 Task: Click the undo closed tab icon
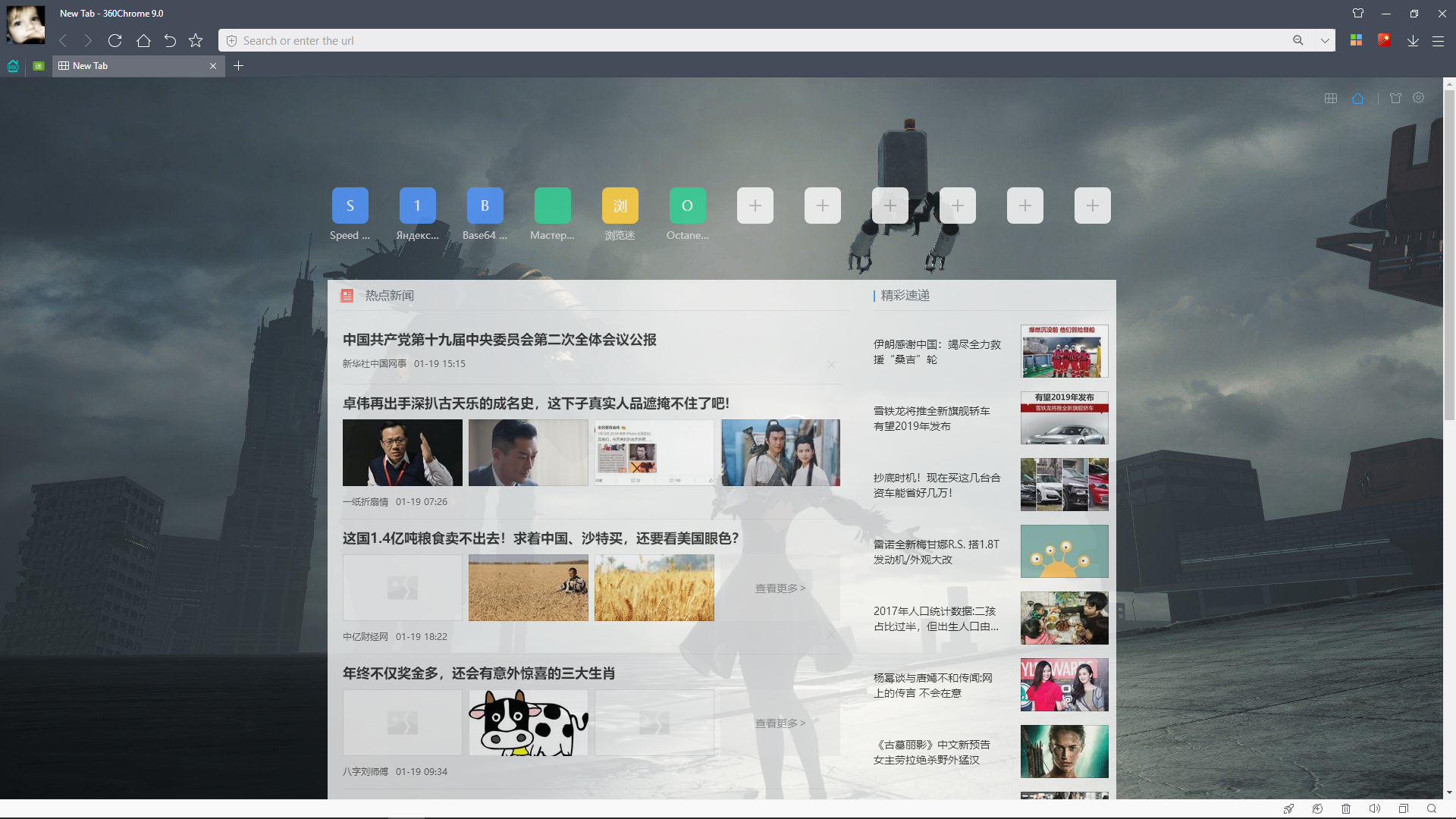(x=170, y=41)
